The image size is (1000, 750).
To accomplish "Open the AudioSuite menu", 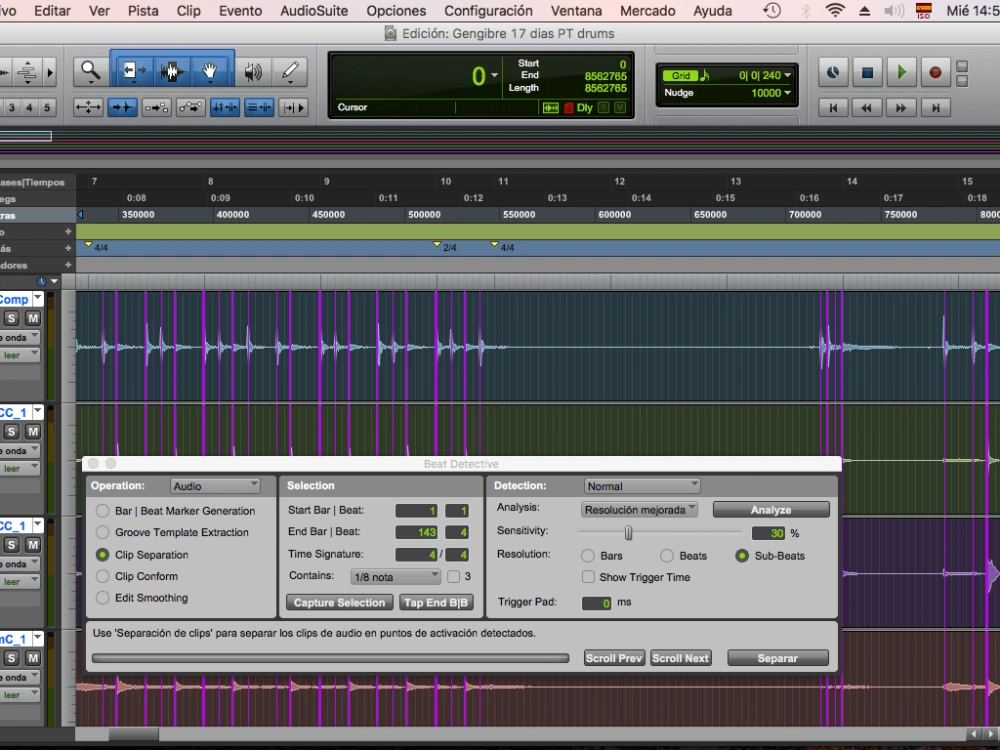I will point(313,11).
